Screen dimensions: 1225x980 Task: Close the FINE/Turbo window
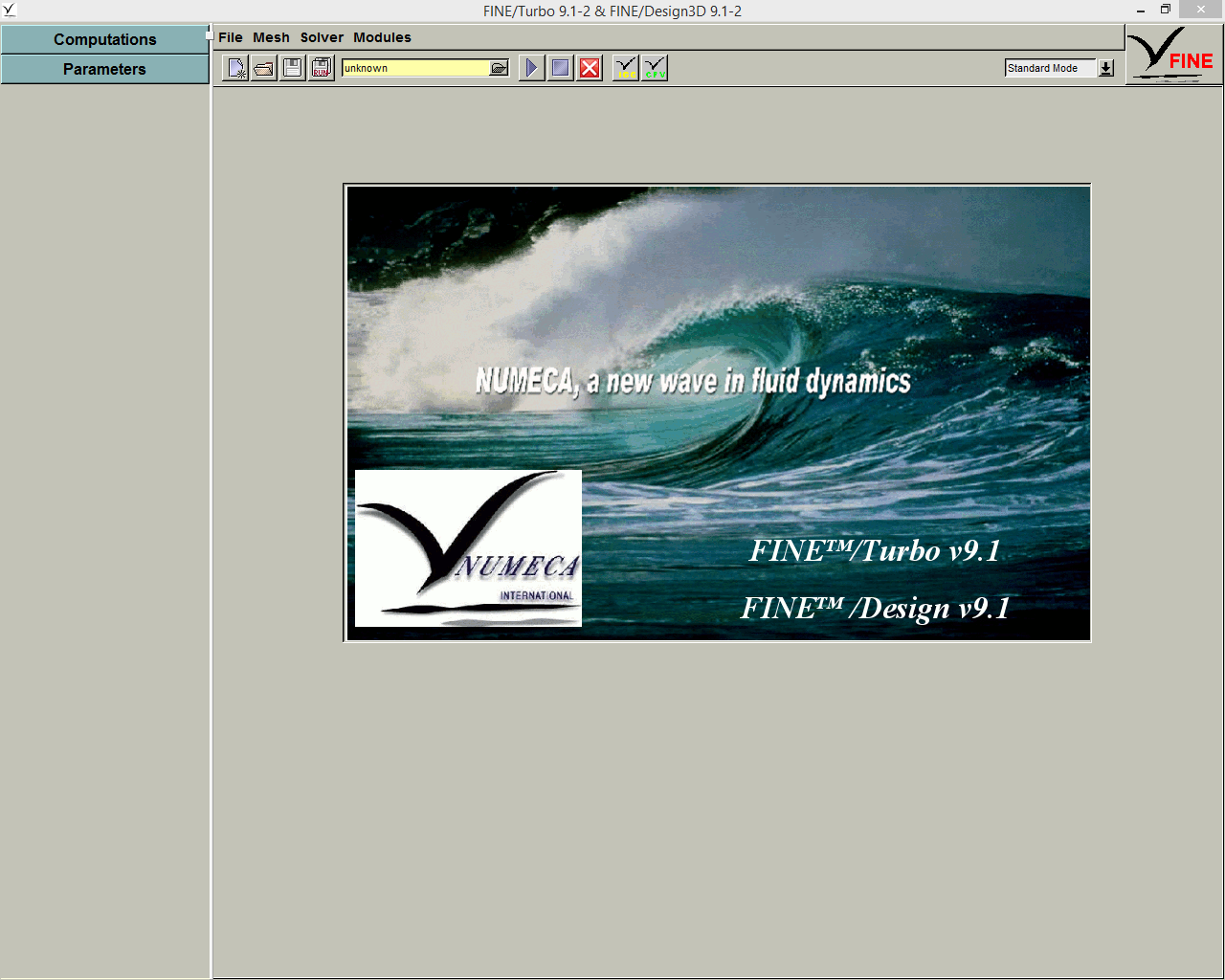[1201, 10]
